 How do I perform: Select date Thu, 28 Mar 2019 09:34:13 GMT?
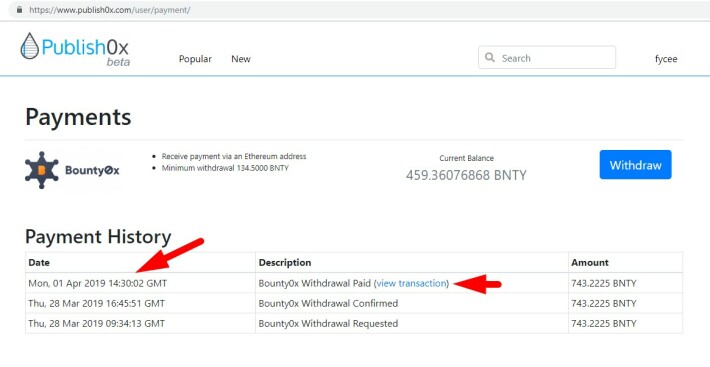(x=96, y=324)
